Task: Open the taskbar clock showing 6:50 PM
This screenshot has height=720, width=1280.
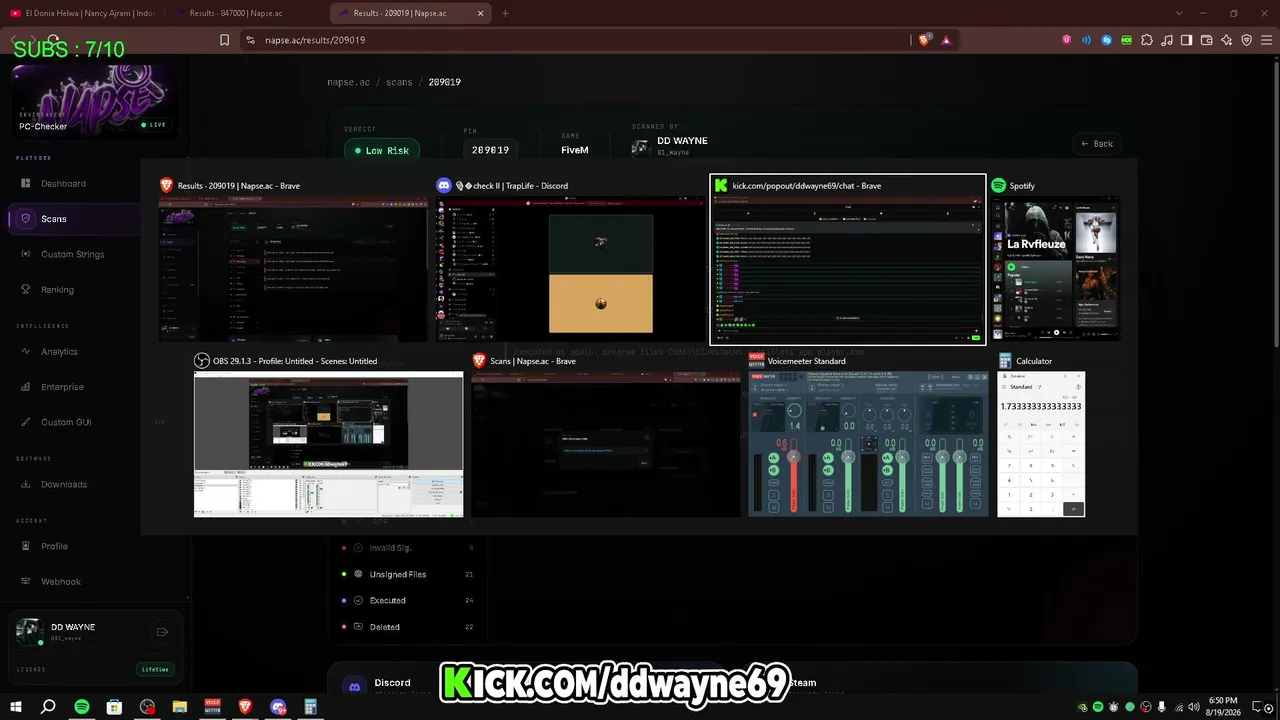Action: point(1223,707)
